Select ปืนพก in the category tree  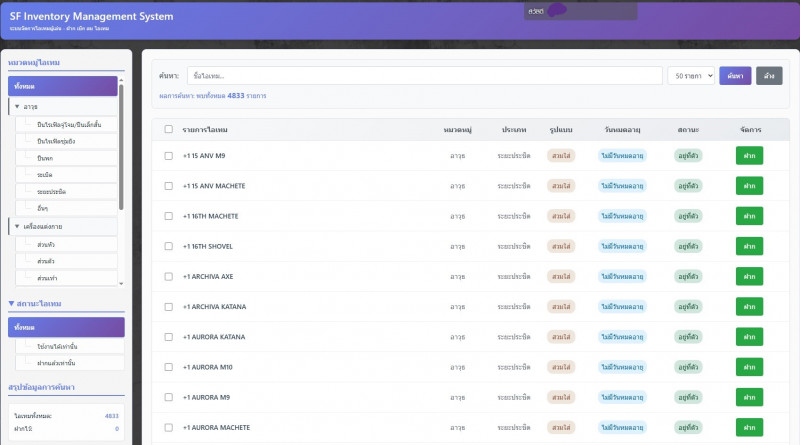tap(45, 158)
